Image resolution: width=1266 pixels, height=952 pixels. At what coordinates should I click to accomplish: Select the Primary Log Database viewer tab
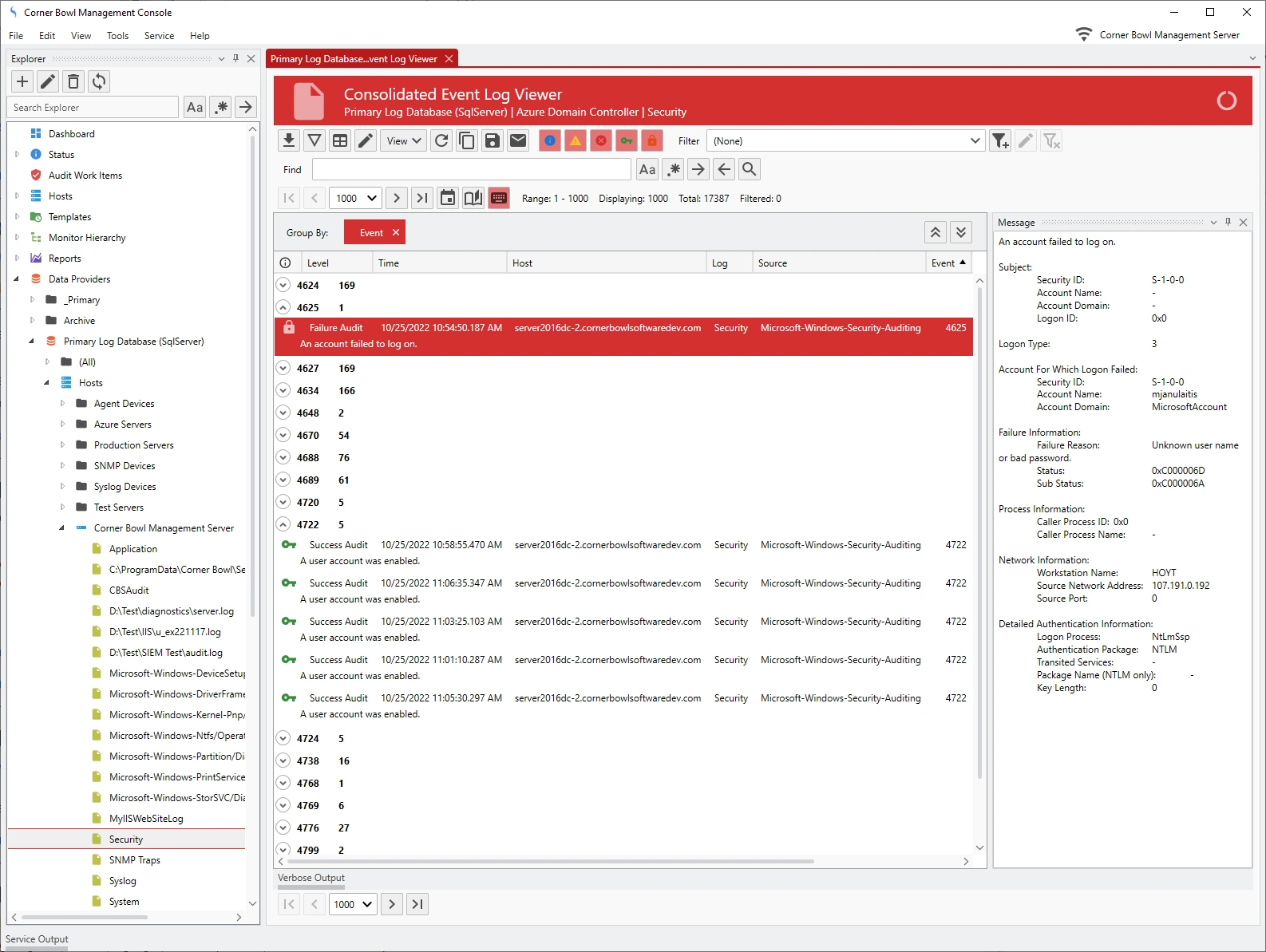click(354, 59)
